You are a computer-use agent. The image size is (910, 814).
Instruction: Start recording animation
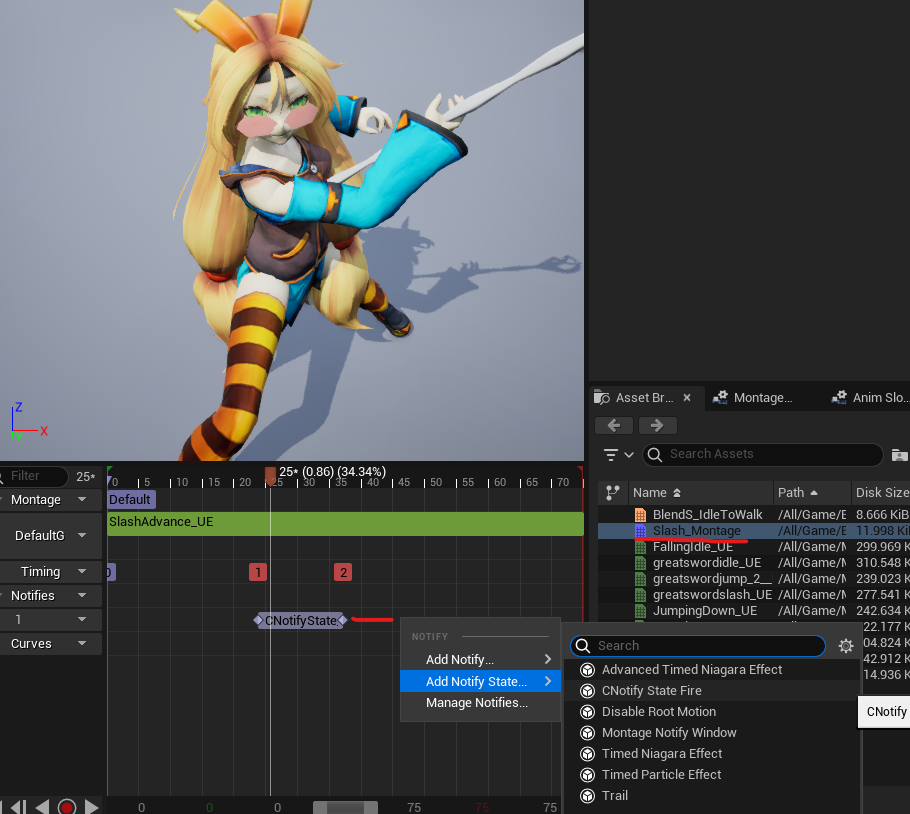pyautogui.click(x=67, y=807)
